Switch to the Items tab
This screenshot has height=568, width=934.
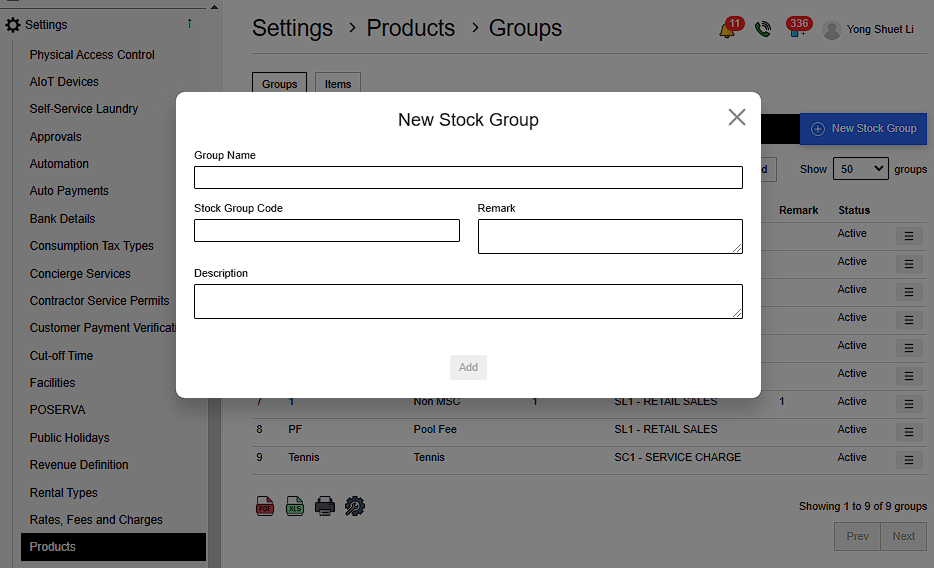point(338,84)
